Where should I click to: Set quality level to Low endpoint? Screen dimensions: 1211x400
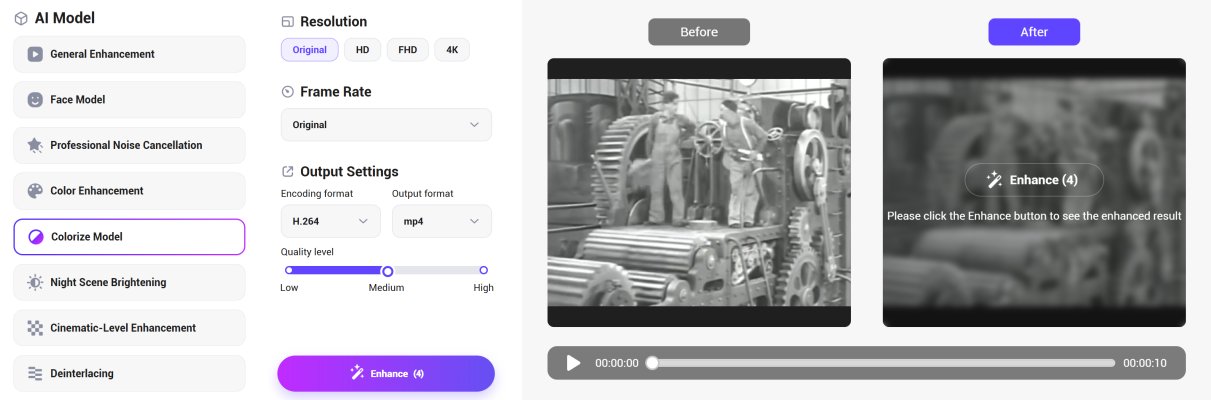point(289,270)
